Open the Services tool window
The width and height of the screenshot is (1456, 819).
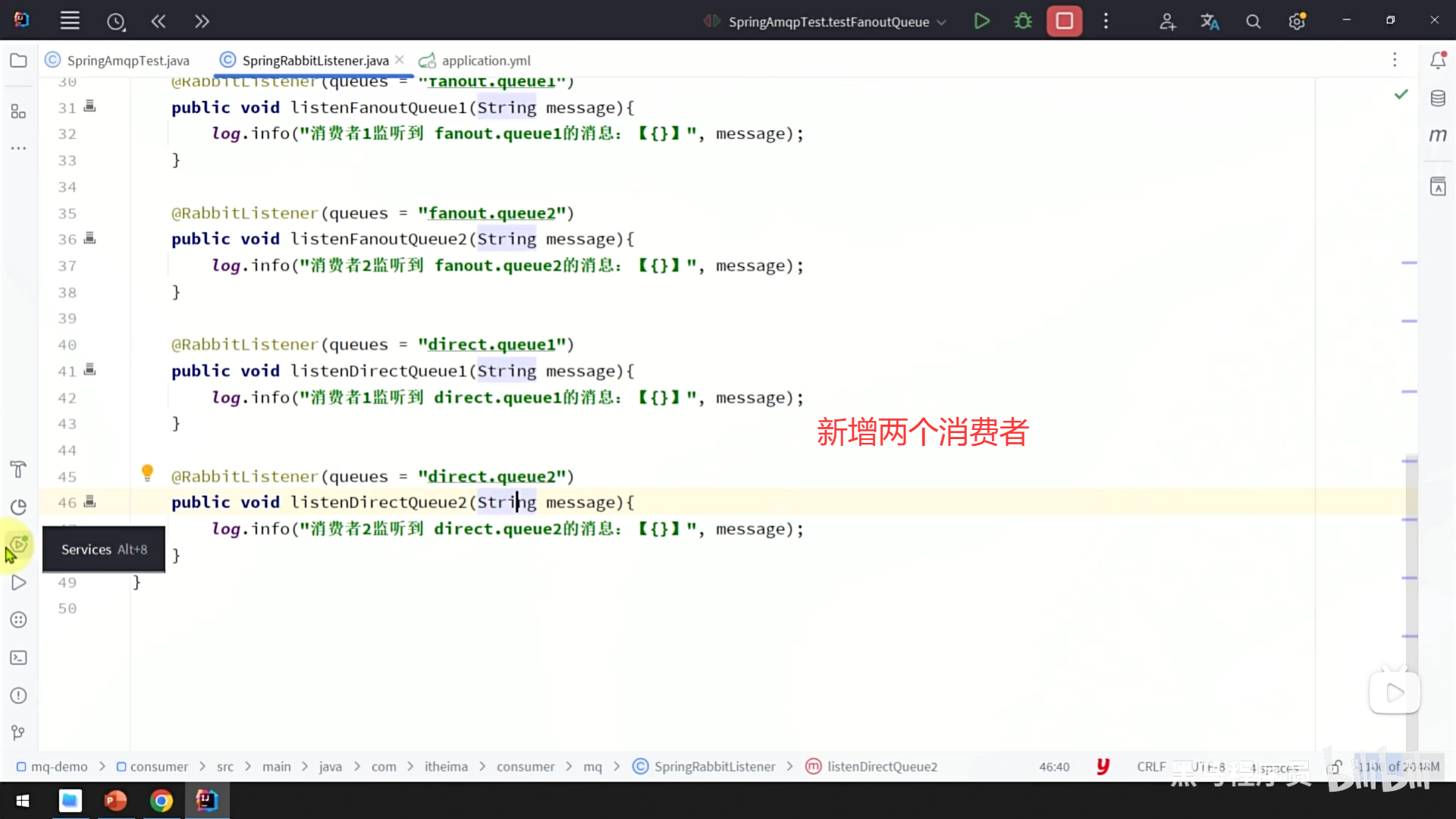(x=19, y=545)
